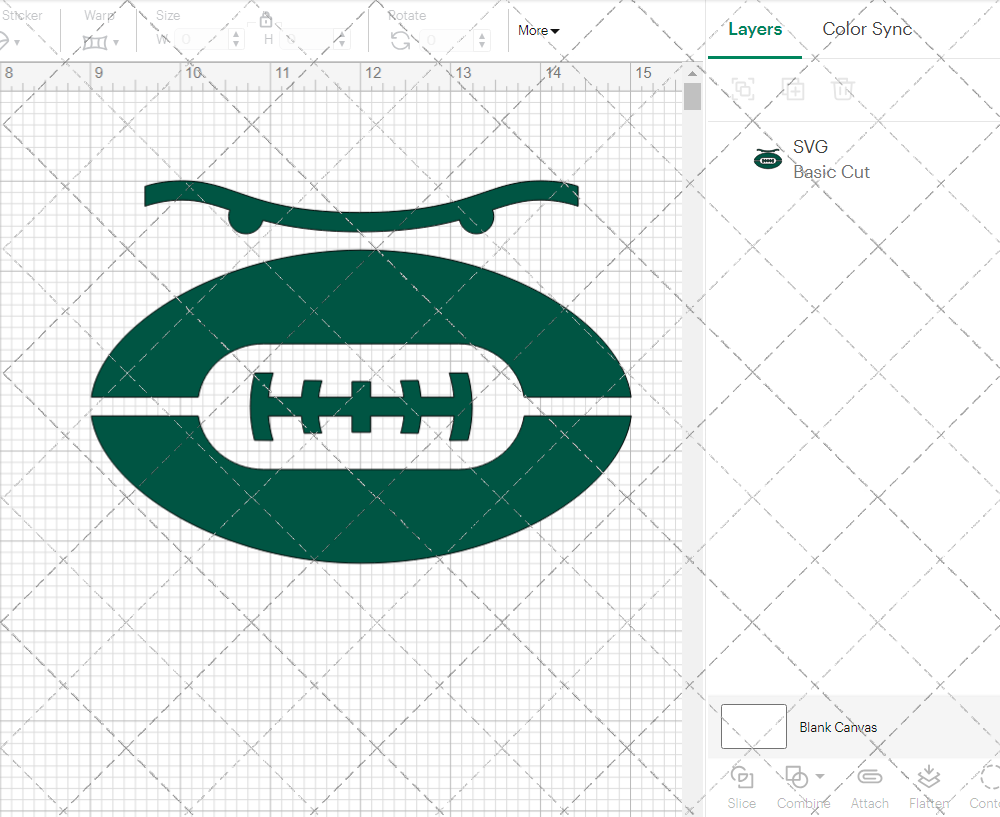Screen dimensions: 1000x817
Task: Click the Group layers icon
Action: point(743,89)
